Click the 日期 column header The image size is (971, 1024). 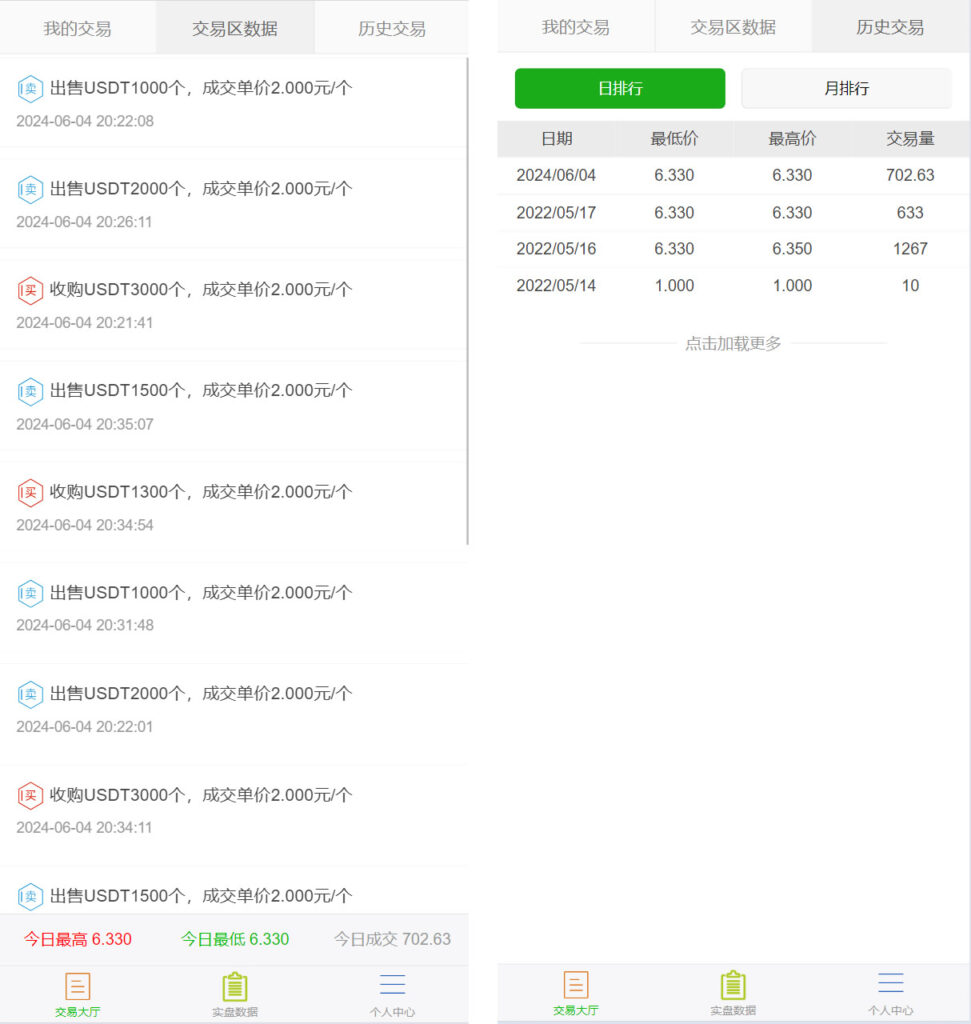(x=557, y=139)
